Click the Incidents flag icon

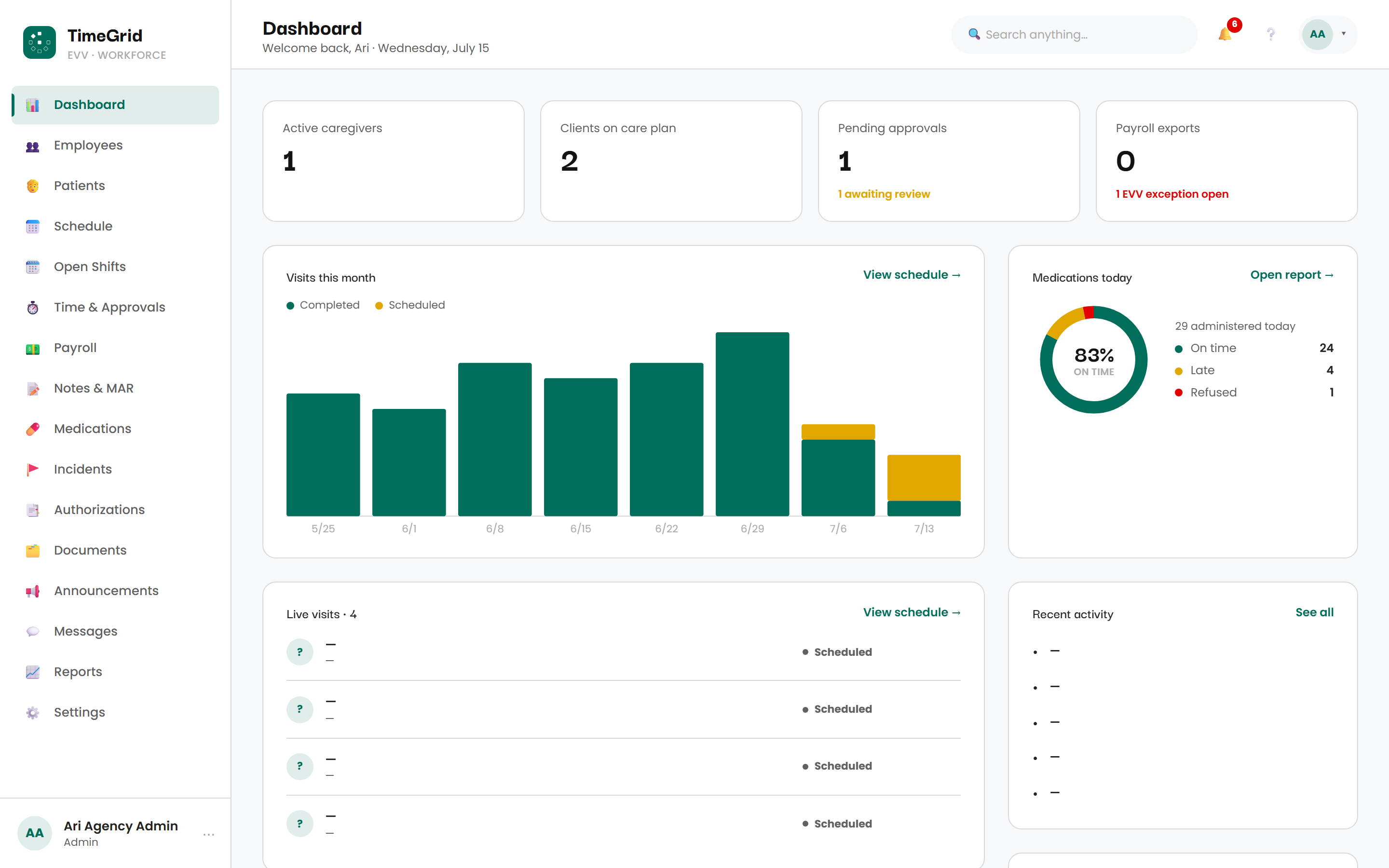pos(33,470)
